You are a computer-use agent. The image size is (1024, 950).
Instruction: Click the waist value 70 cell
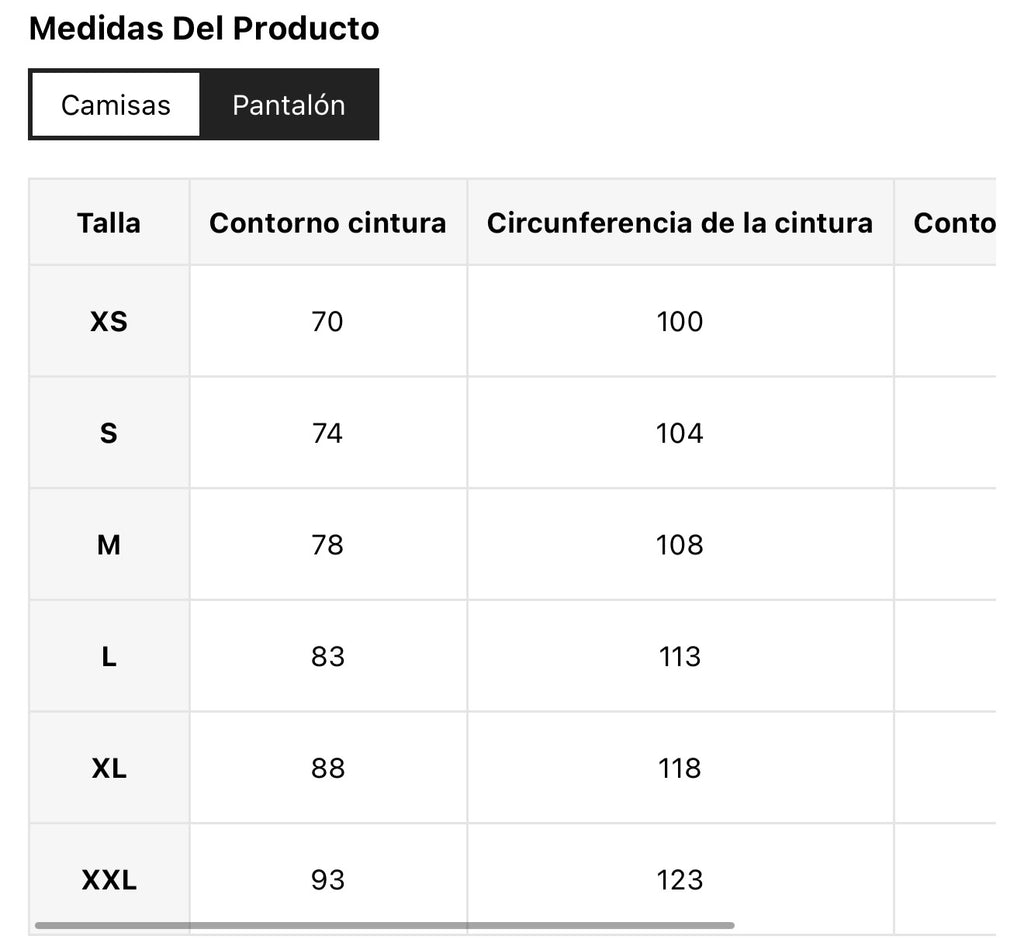(x=328, y=321)
